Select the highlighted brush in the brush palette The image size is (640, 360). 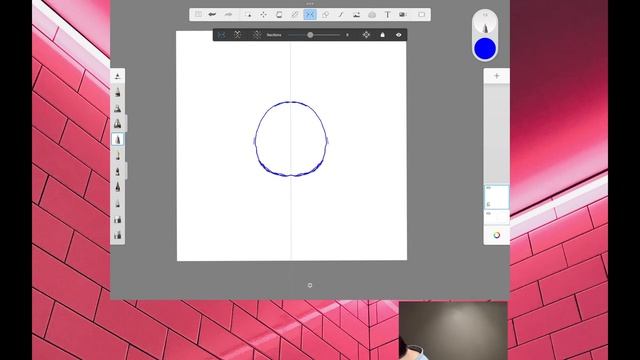click(118, 140)
